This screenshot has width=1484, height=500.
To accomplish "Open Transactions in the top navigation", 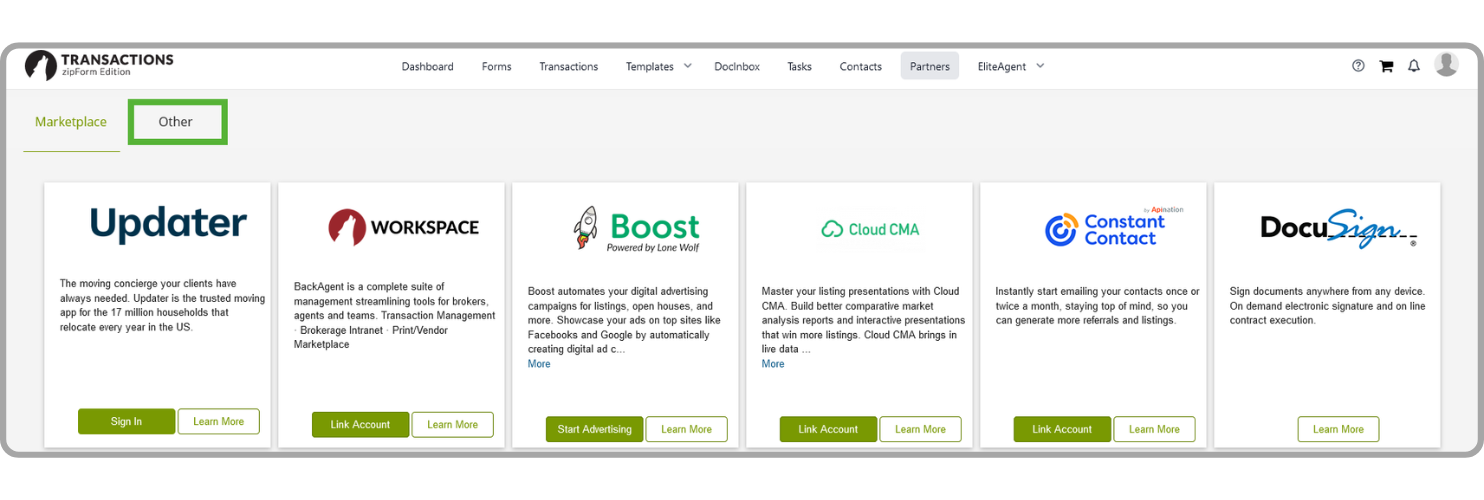I will click(x=568, y=66).
